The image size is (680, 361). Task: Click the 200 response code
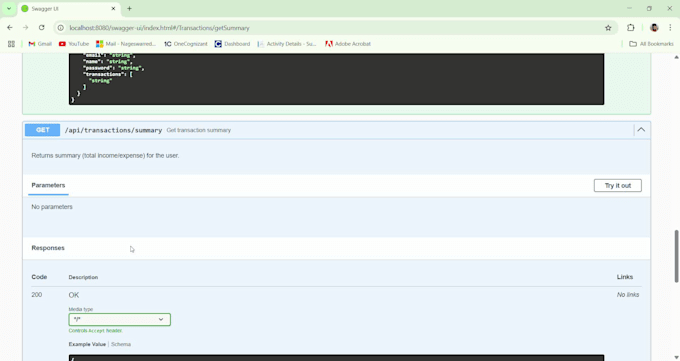(x=37, y=295)
